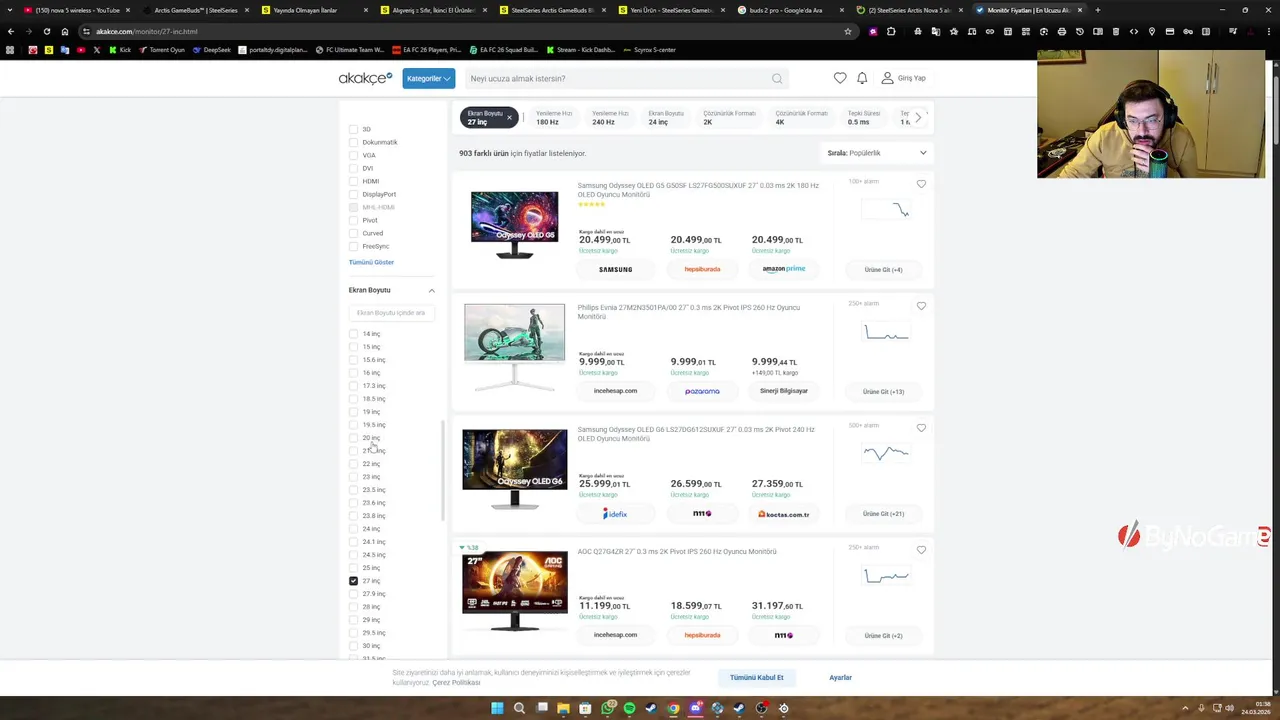Open notifications bell icon in header
The height and width of the screenshot is (720, 1280).
coord(862,78)
